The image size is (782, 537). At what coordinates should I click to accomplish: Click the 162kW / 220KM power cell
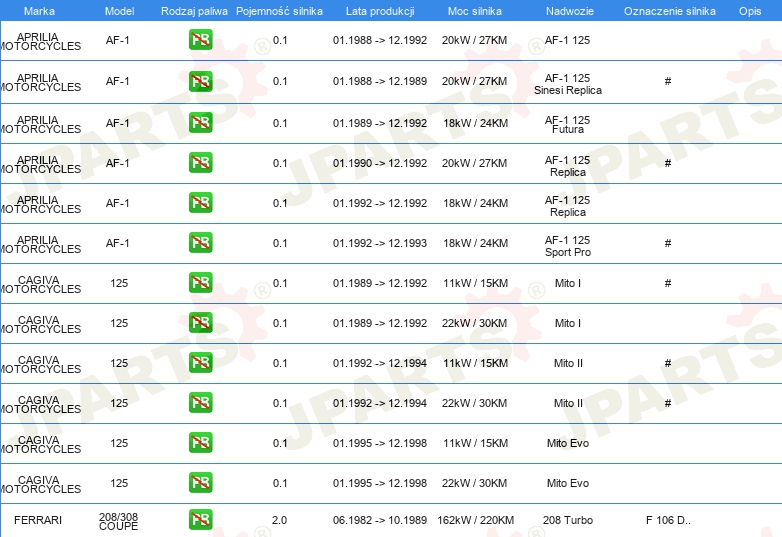point(475,520)
